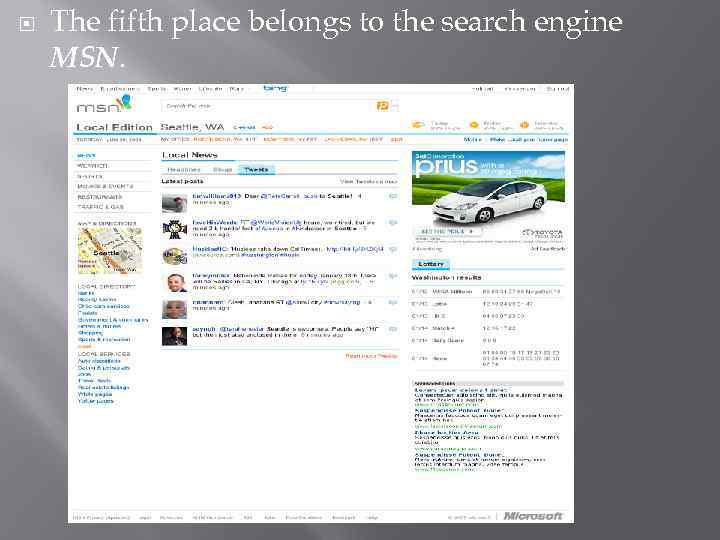The width and height of the screenshot is (720, 540).
Task: Click the last tweet's dark avatar
Action: [x=174, y=336]
